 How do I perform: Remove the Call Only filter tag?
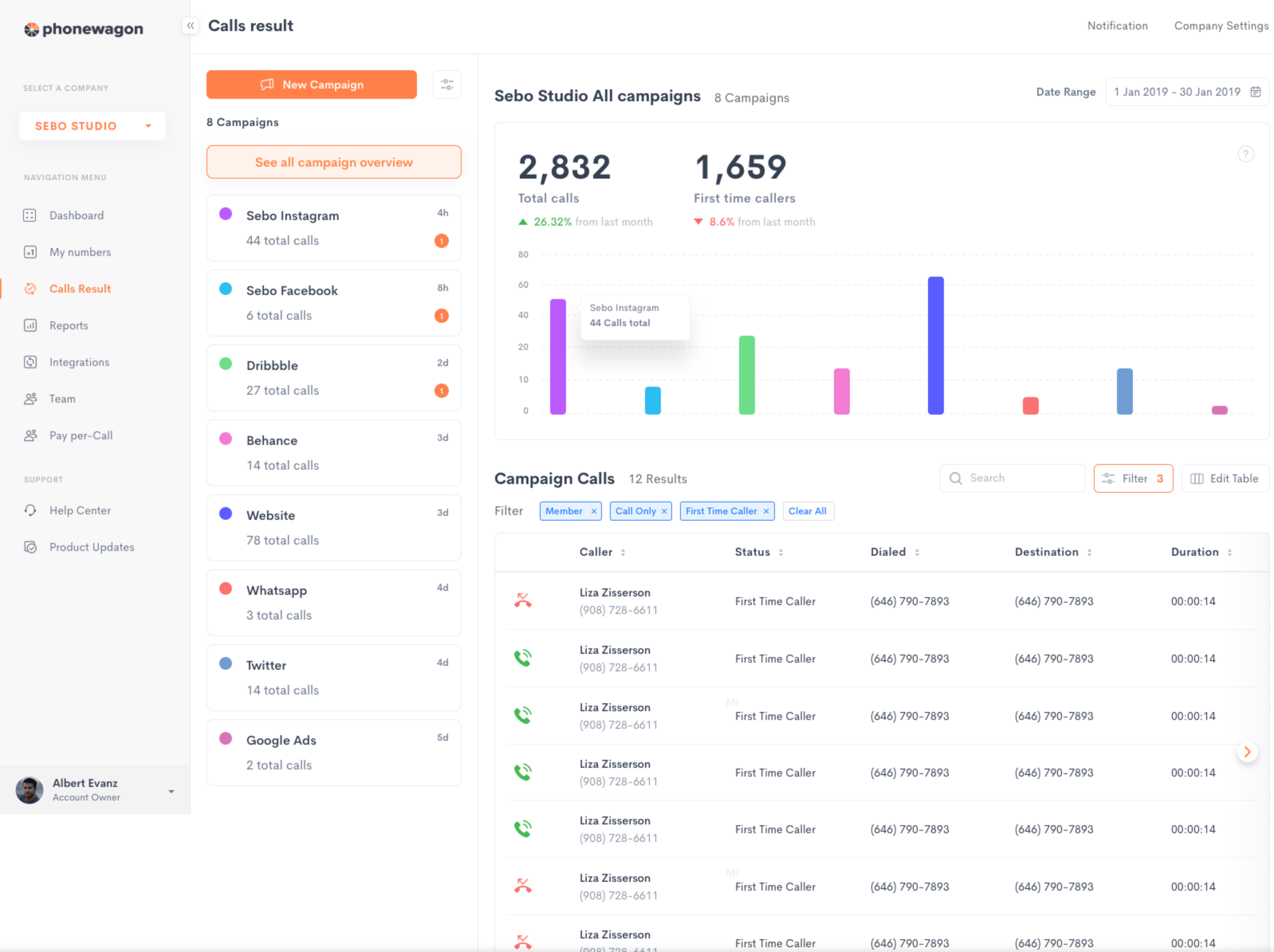(664, 511)
